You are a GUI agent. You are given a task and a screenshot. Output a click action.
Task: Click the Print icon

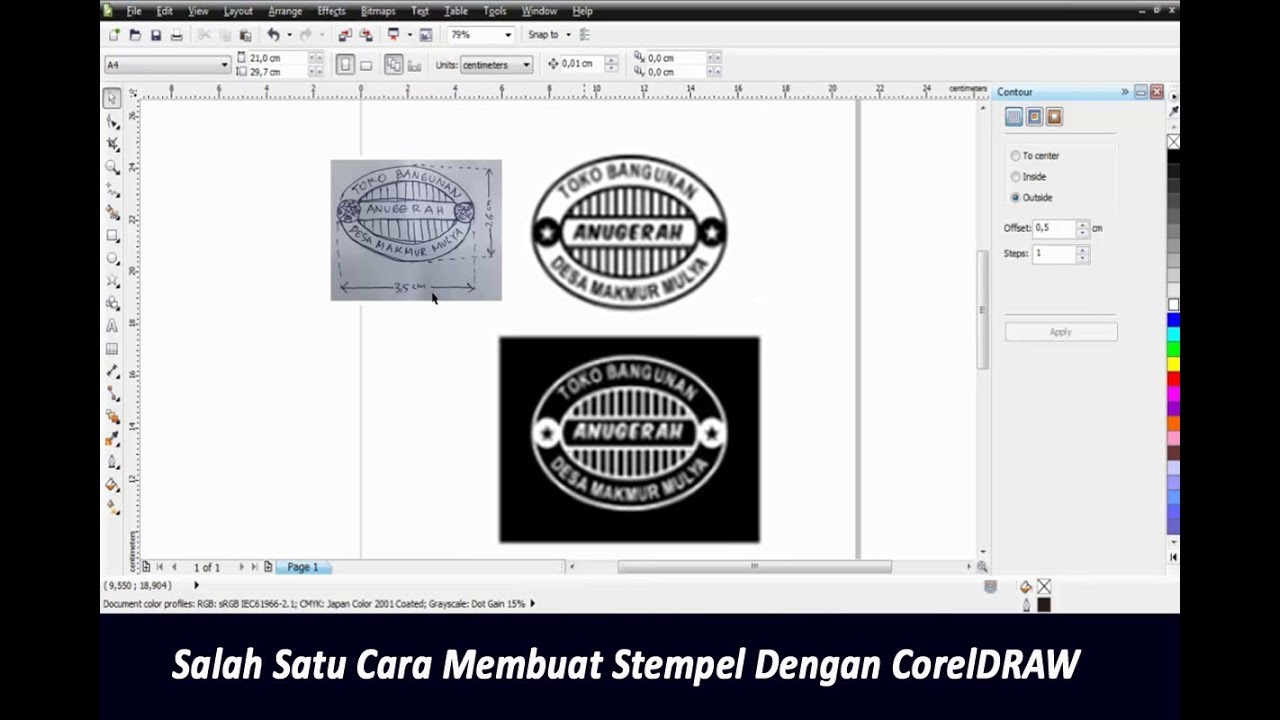(x=177, y=35)
